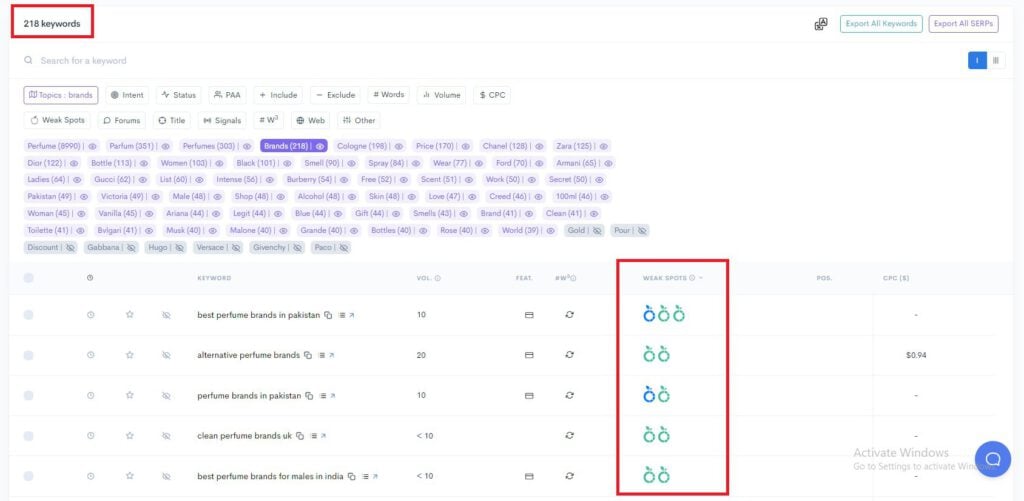This screenshot has height=501, width=1024.
Task: Check the 'perfume brands in pakistan' row
Action: [x=28, y=396]
